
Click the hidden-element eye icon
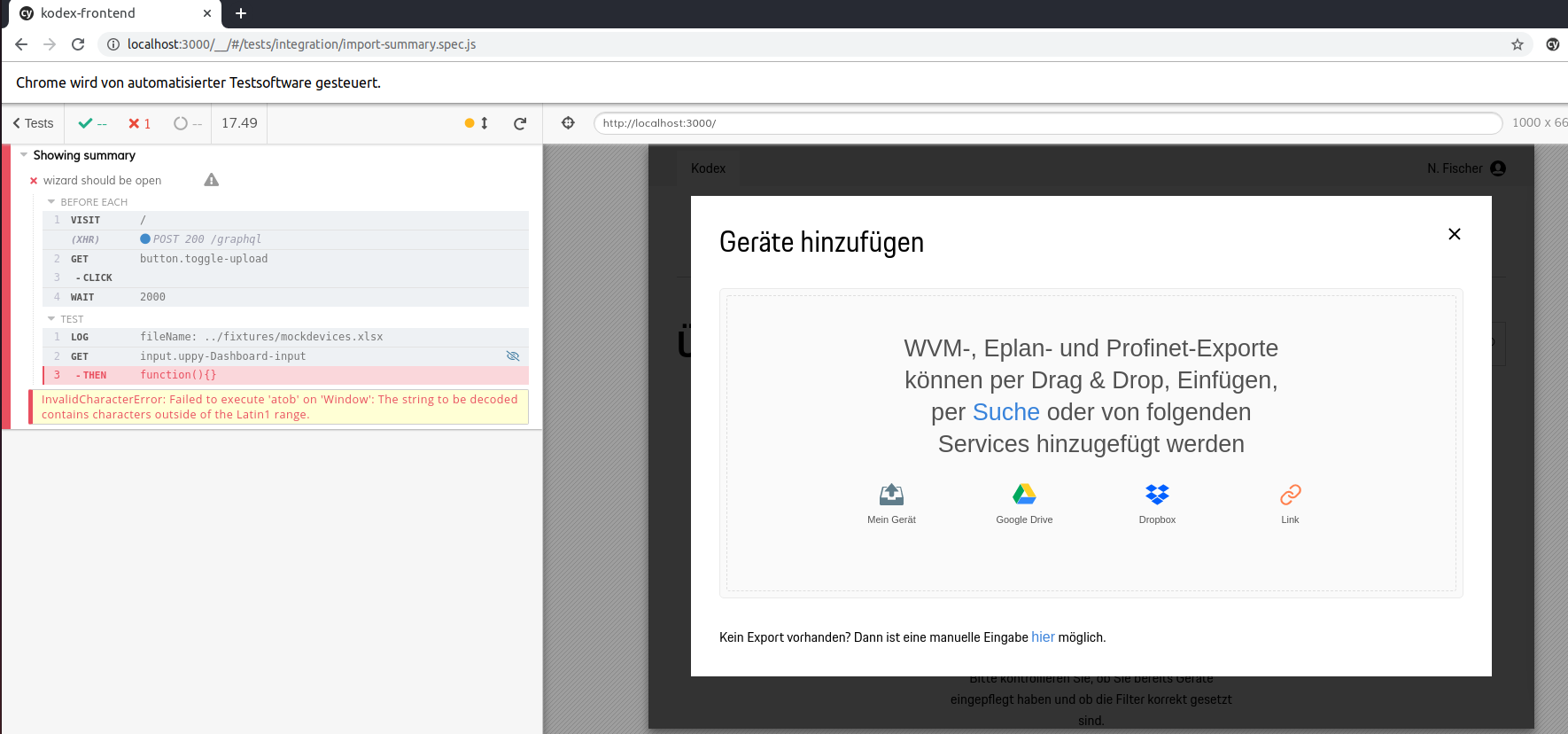[x=512, y=356]
